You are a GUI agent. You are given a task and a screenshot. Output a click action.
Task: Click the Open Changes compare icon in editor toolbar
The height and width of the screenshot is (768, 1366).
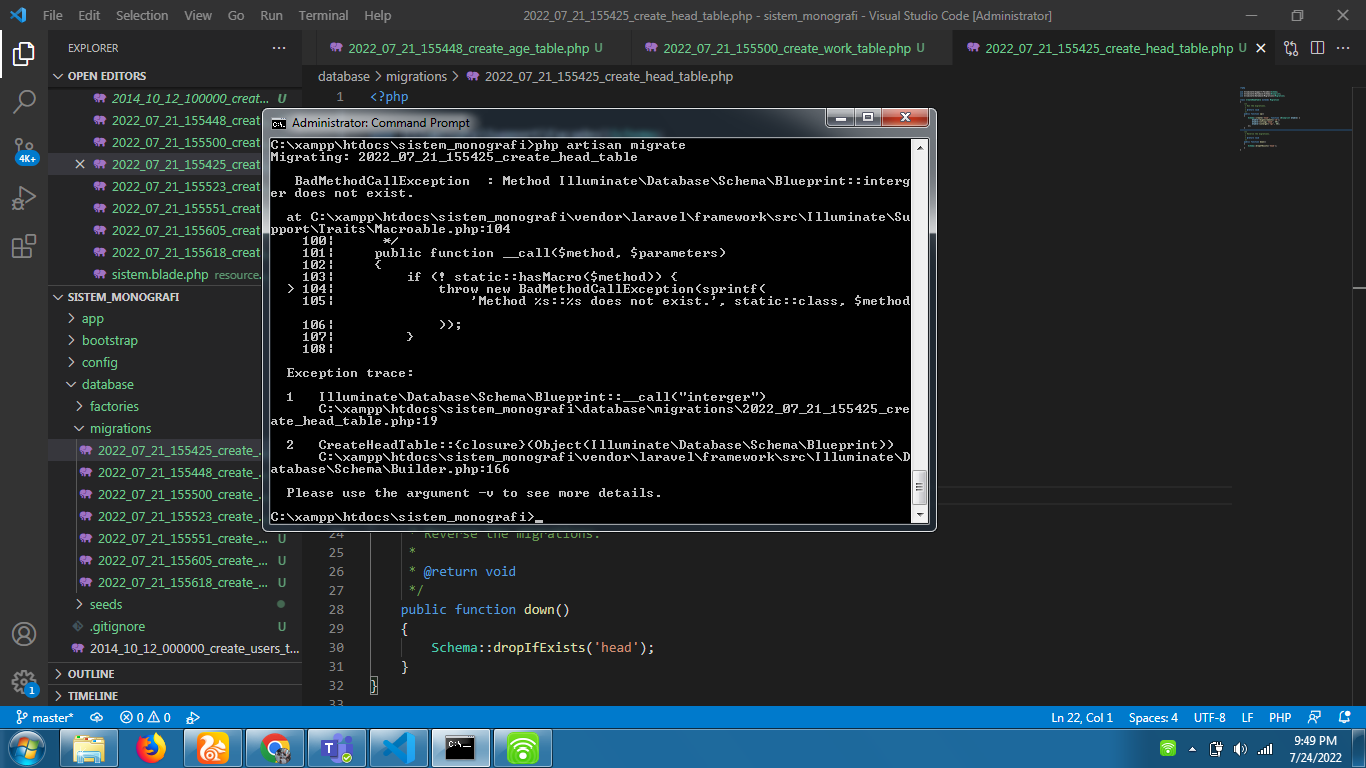coord(1291,48)
